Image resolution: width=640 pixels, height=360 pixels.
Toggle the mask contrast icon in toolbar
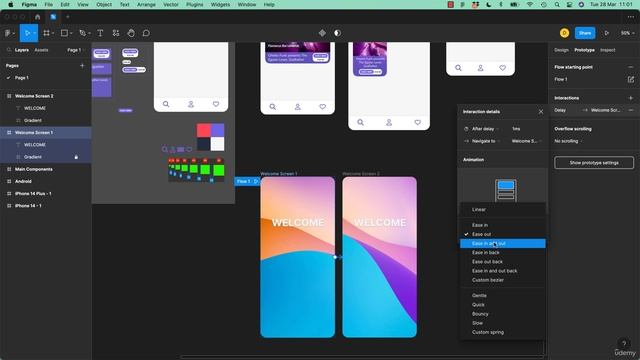pos(338,33)
